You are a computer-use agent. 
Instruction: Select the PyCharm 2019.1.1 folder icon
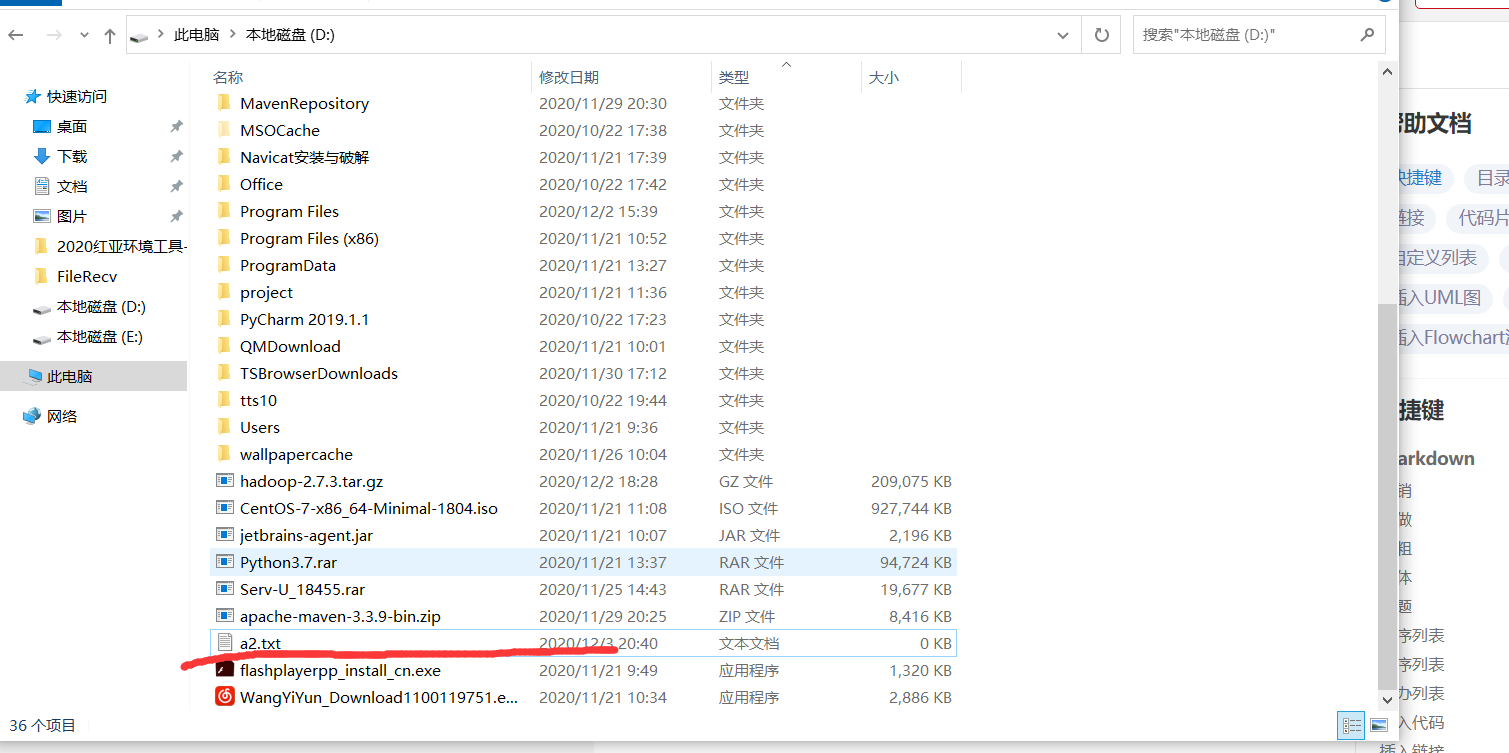[224, 319]
